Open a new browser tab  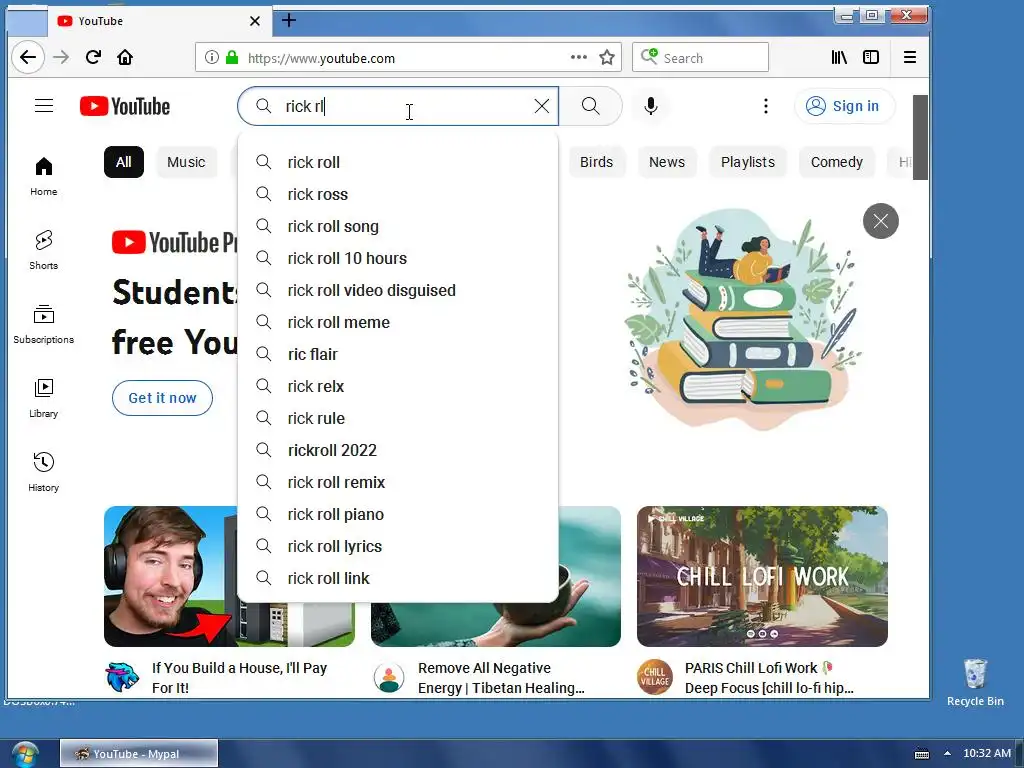(289, 20)
